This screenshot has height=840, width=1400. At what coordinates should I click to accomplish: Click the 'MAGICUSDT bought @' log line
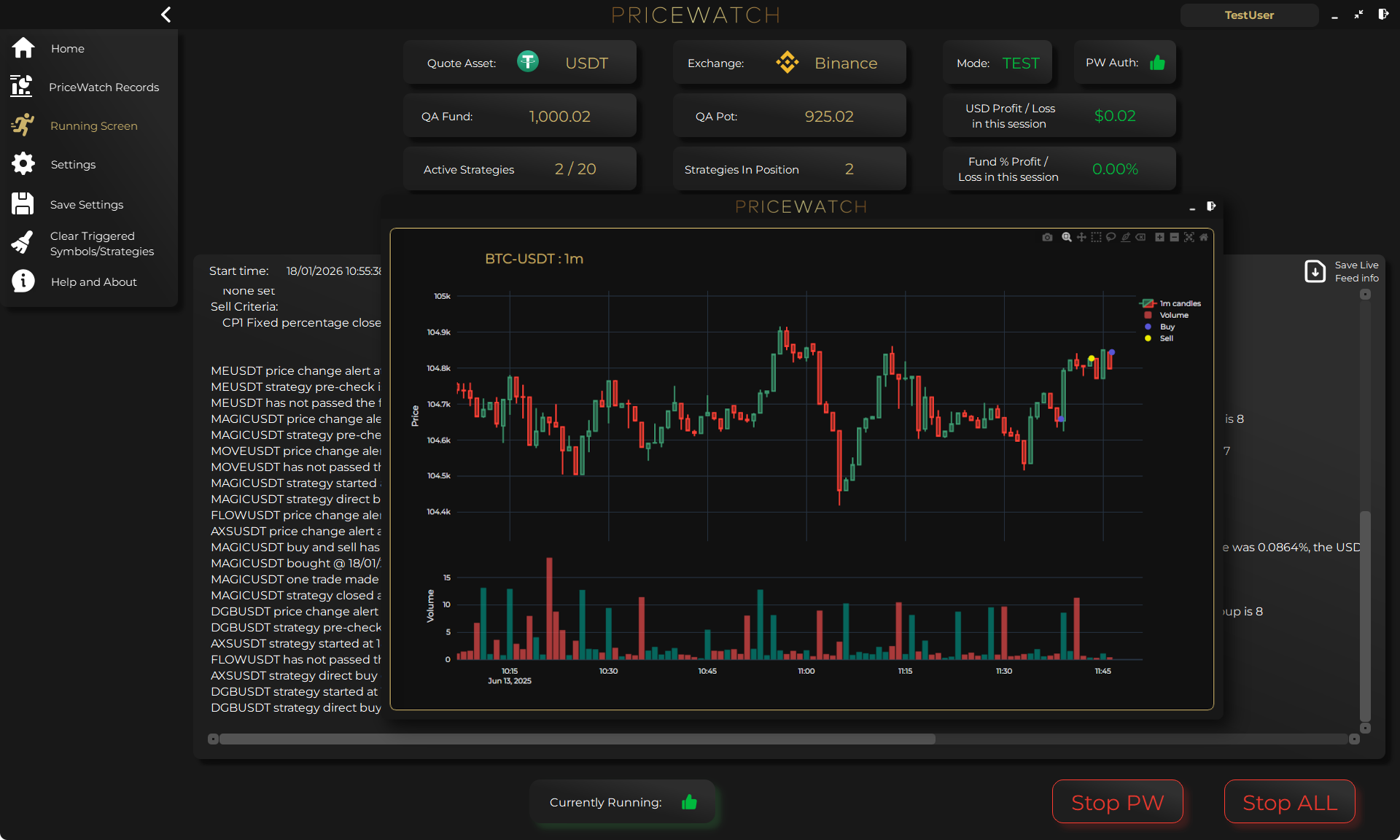(x=295, y=563)
